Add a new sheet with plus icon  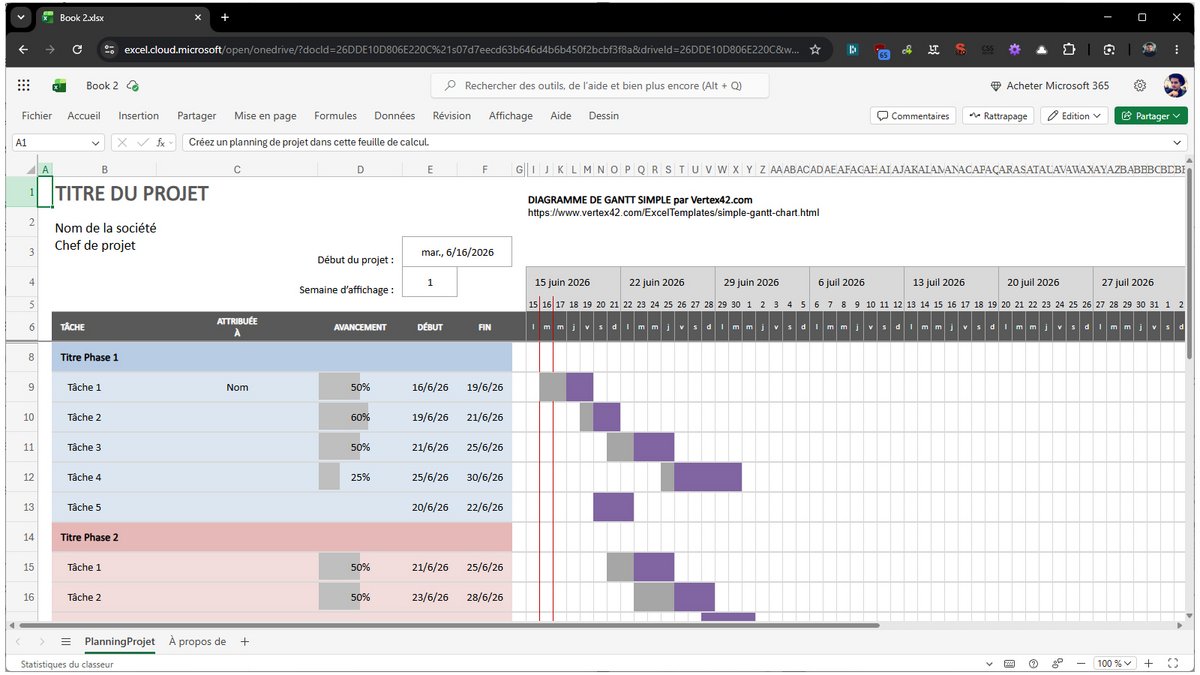(245, 641)
